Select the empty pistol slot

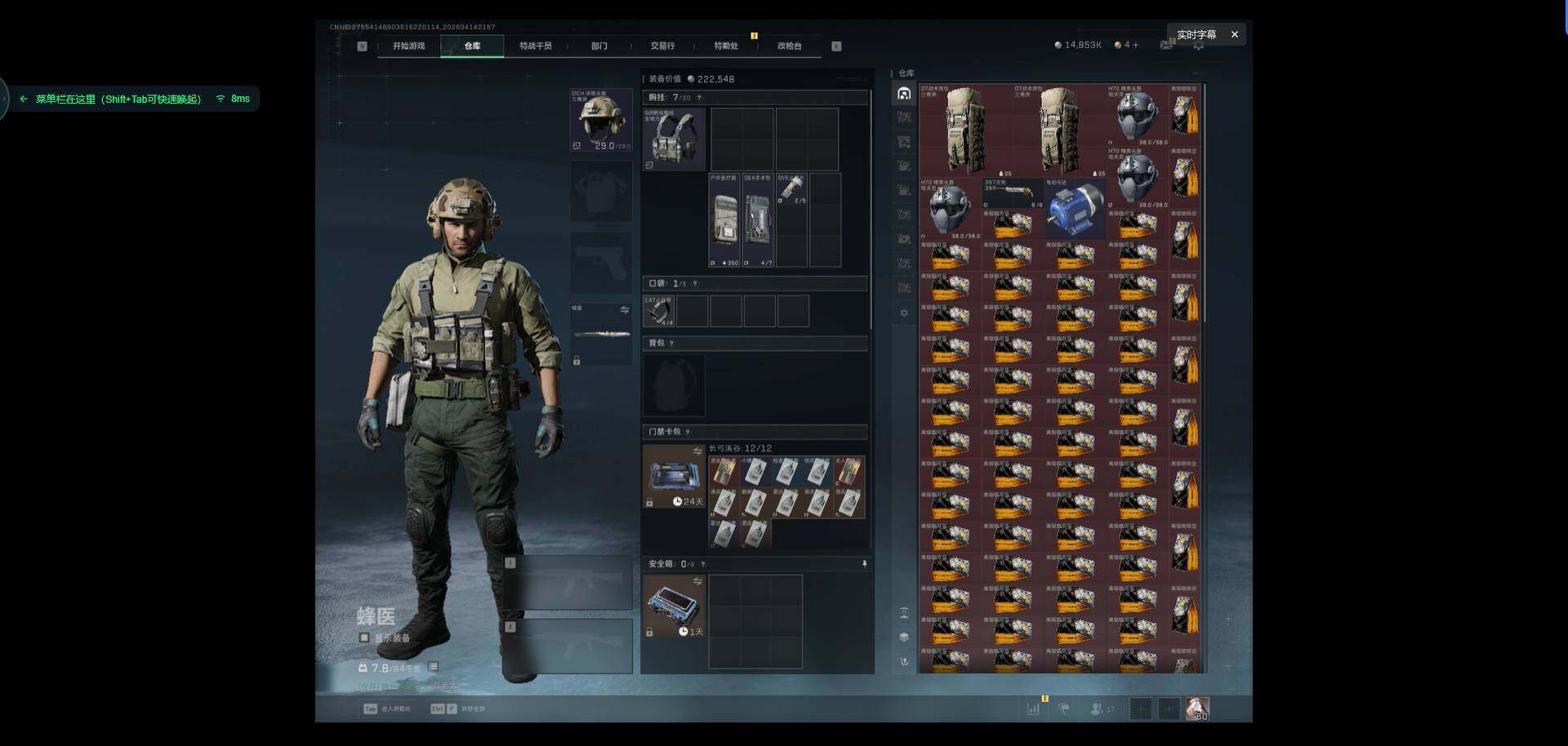coord(601,263)
